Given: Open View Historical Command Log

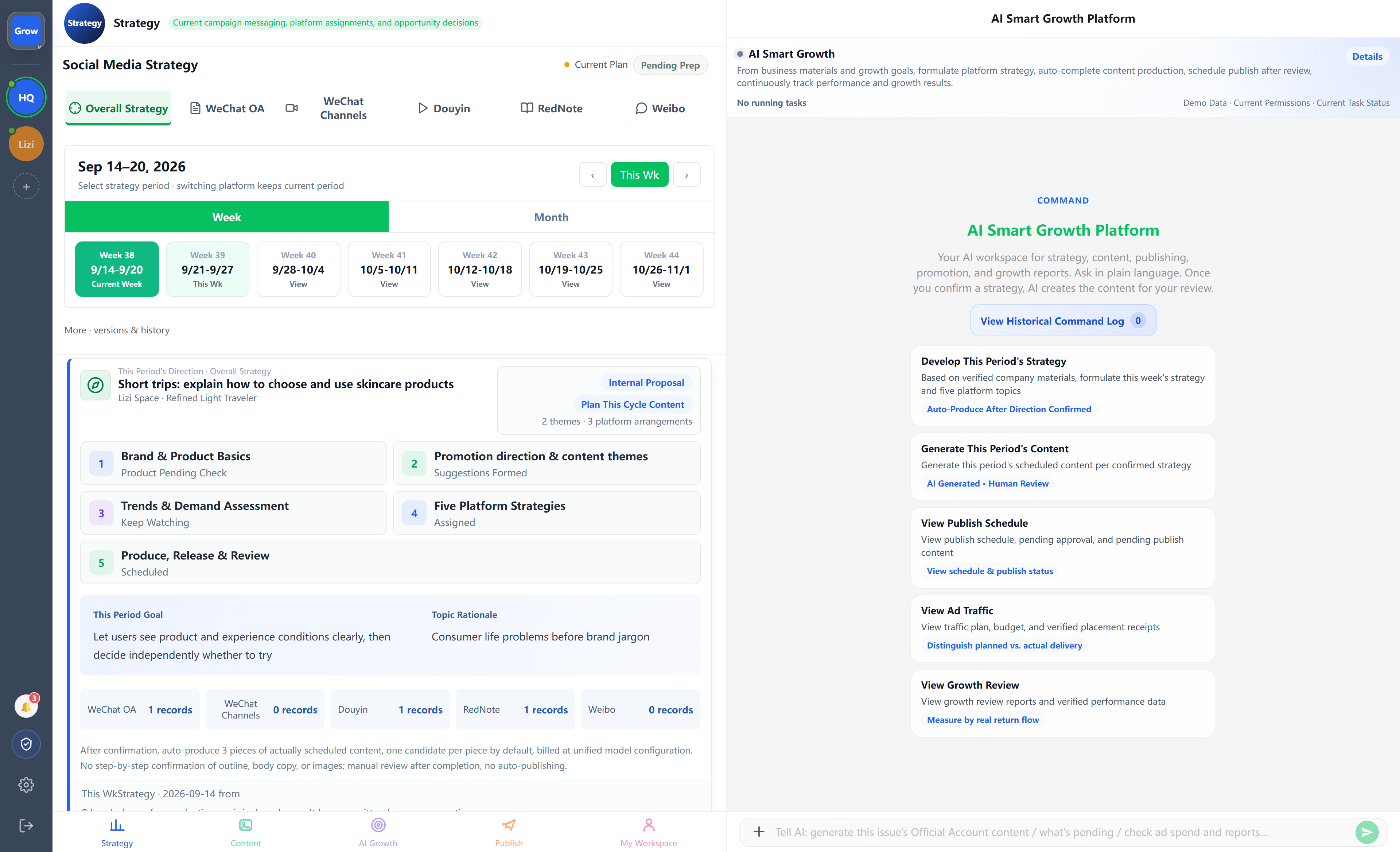Looking at the screenshot, I should click(x=1062, y=321).
